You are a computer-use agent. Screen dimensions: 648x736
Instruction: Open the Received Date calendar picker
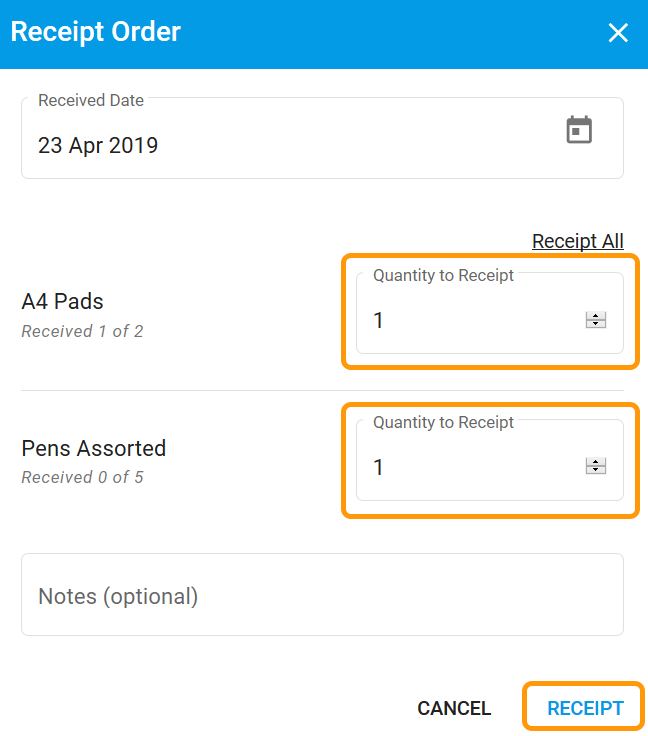pos(579,130)
